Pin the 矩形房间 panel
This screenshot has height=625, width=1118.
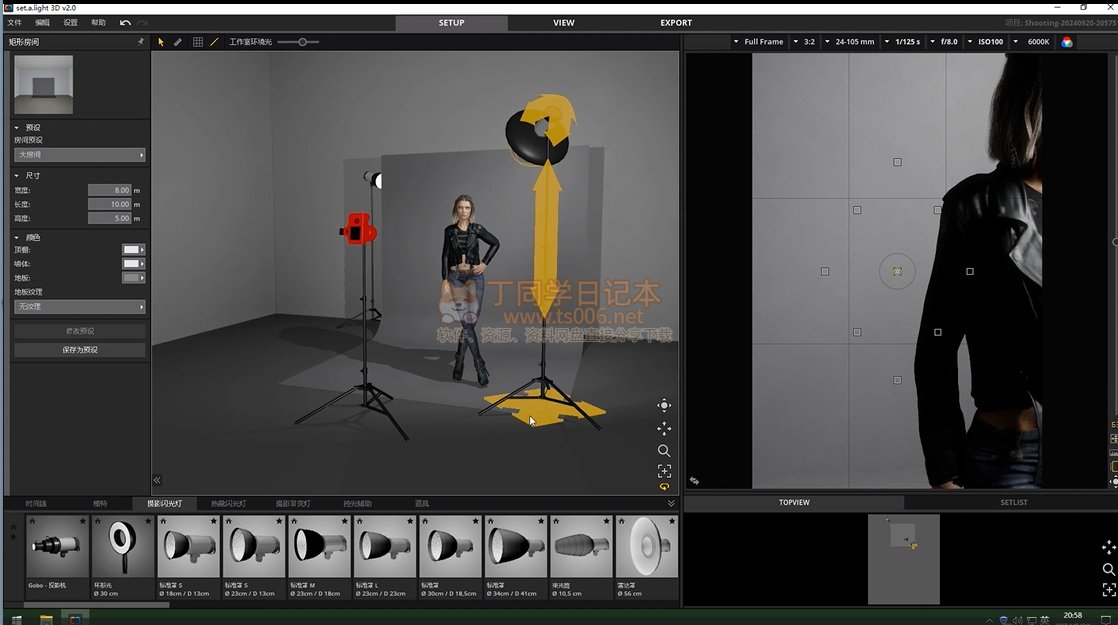coord(140,42)
